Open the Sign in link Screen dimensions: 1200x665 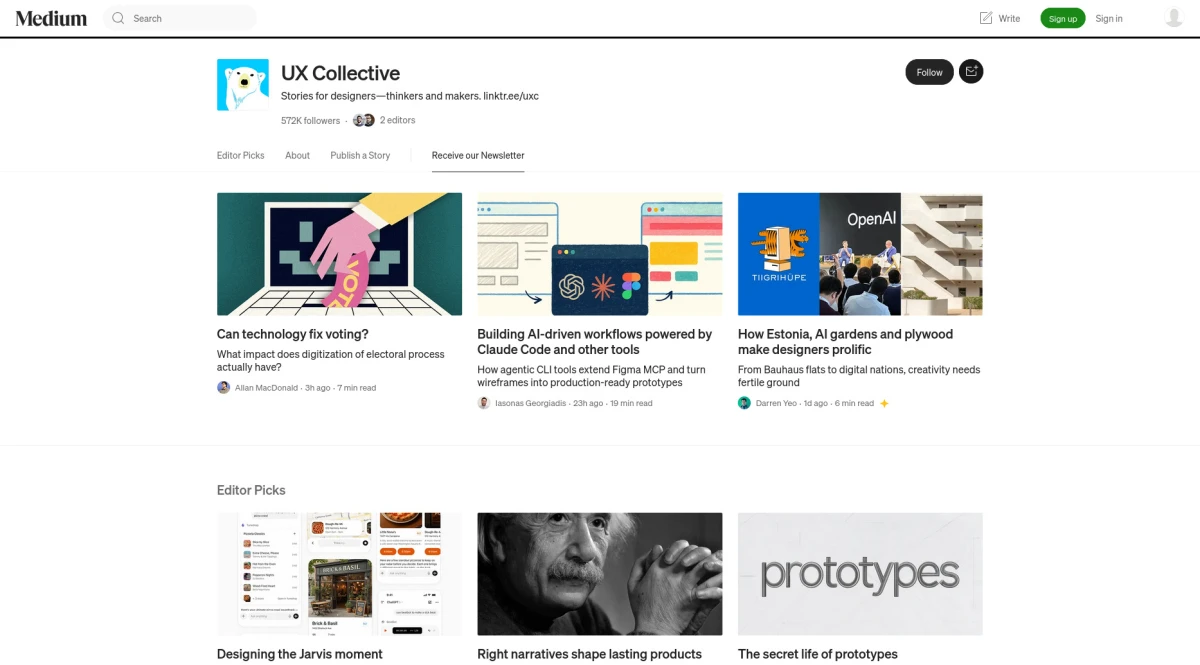point(1109,18)
